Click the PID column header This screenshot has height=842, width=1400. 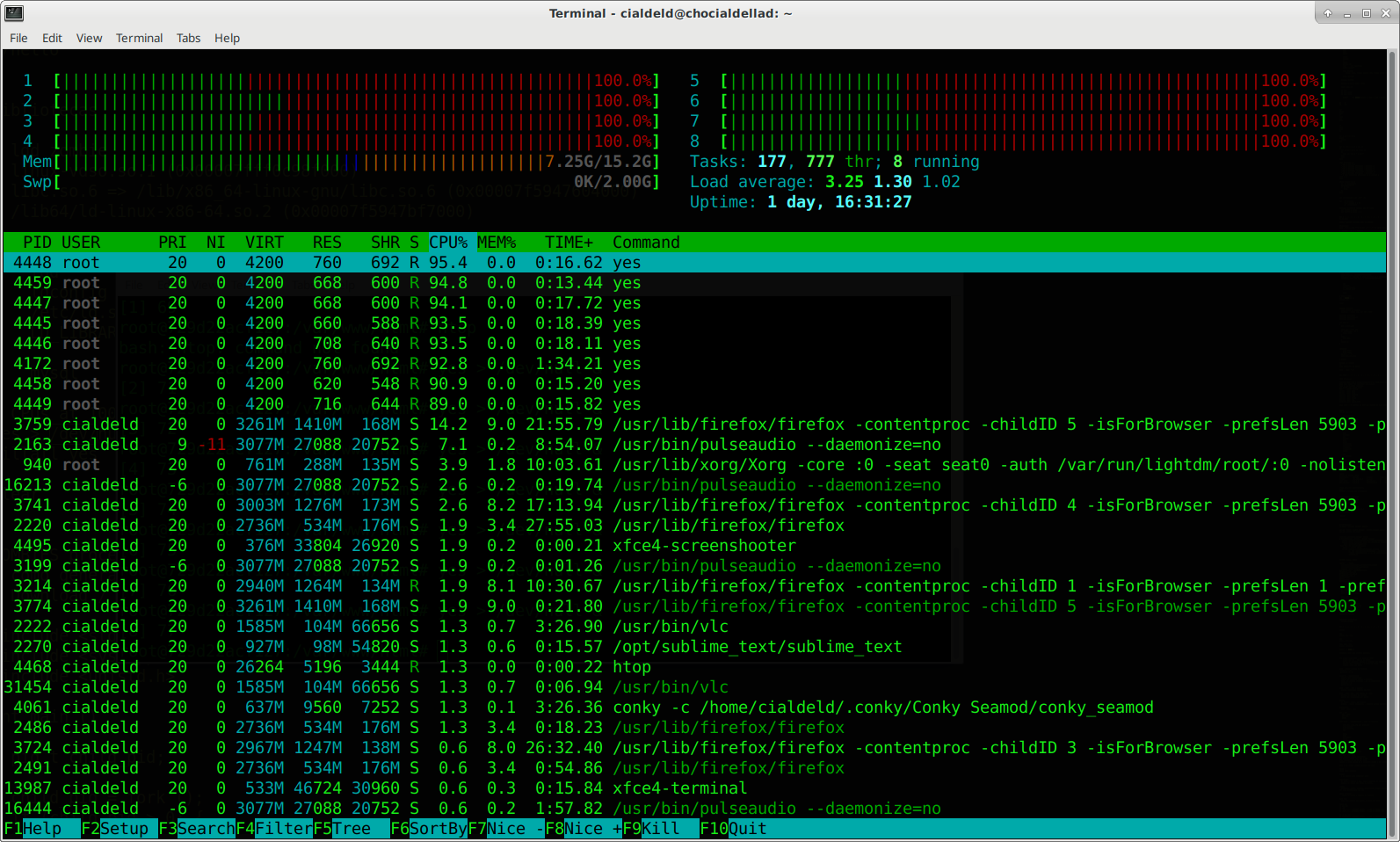pos(37,243)
